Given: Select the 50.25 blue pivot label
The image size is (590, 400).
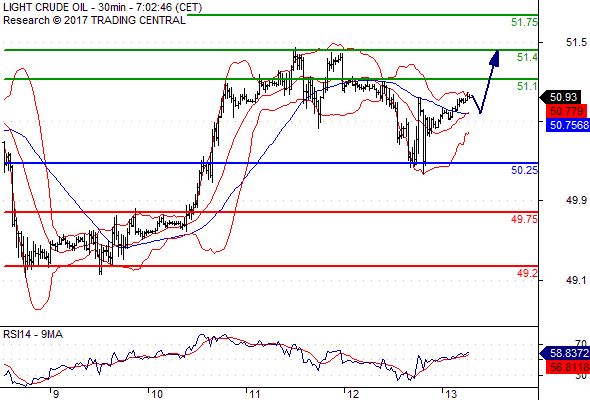Looking at the screenshot, I should pos(524,170).
